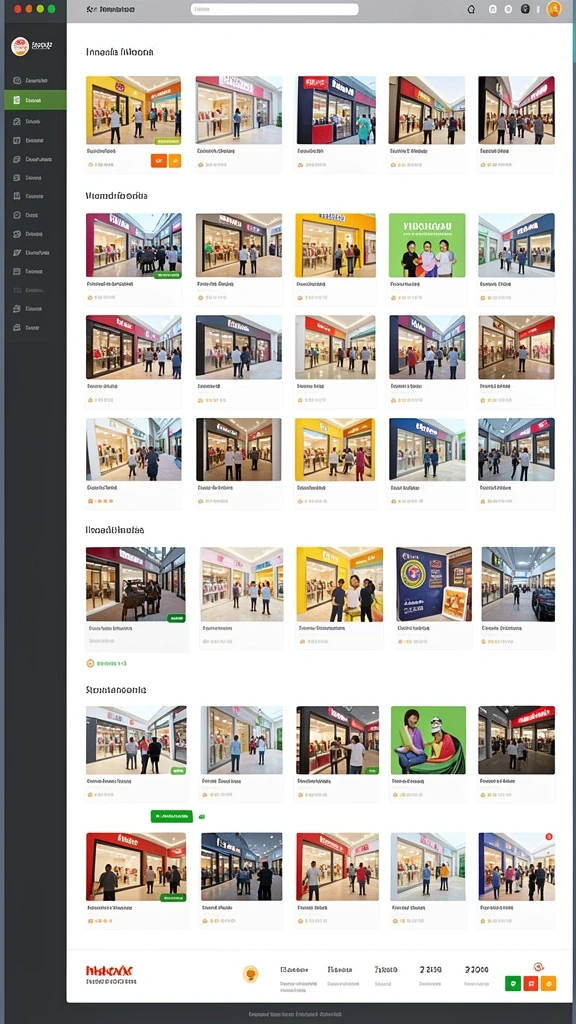The image size is (576, 1024).
Task: Click the circular logo at the sidebar top
Action: [x=20, y=46]
